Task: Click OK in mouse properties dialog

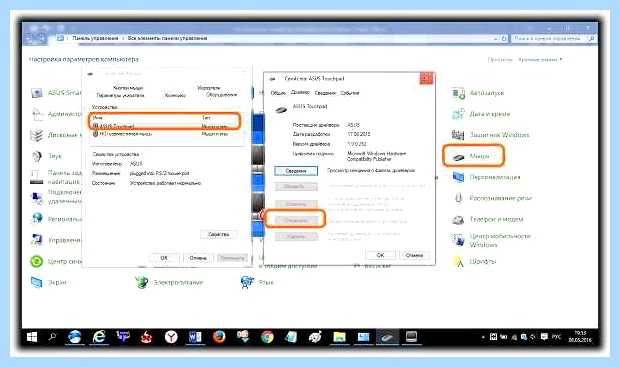Action: (164, 258)
